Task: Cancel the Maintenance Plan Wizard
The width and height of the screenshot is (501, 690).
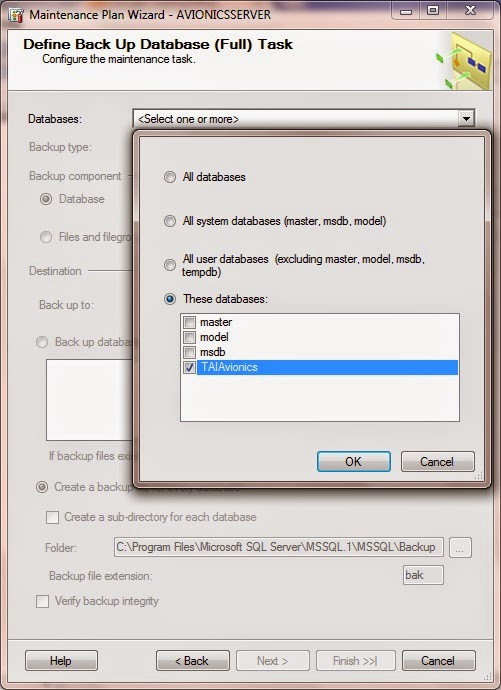Action: coord(439,661)
